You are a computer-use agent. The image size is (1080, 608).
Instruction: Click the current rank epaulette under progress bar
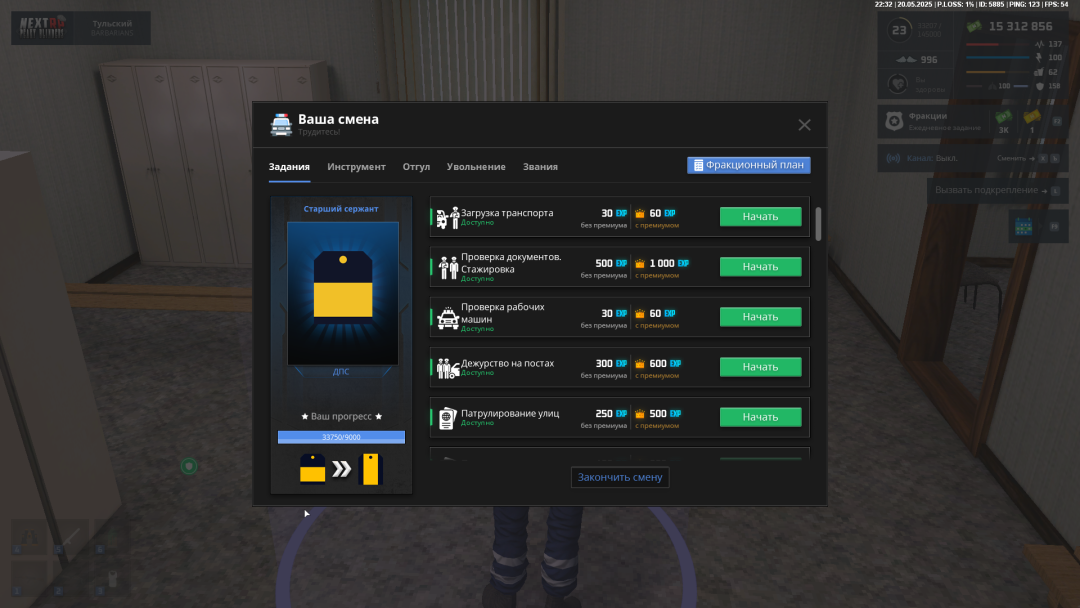point(313,469)
